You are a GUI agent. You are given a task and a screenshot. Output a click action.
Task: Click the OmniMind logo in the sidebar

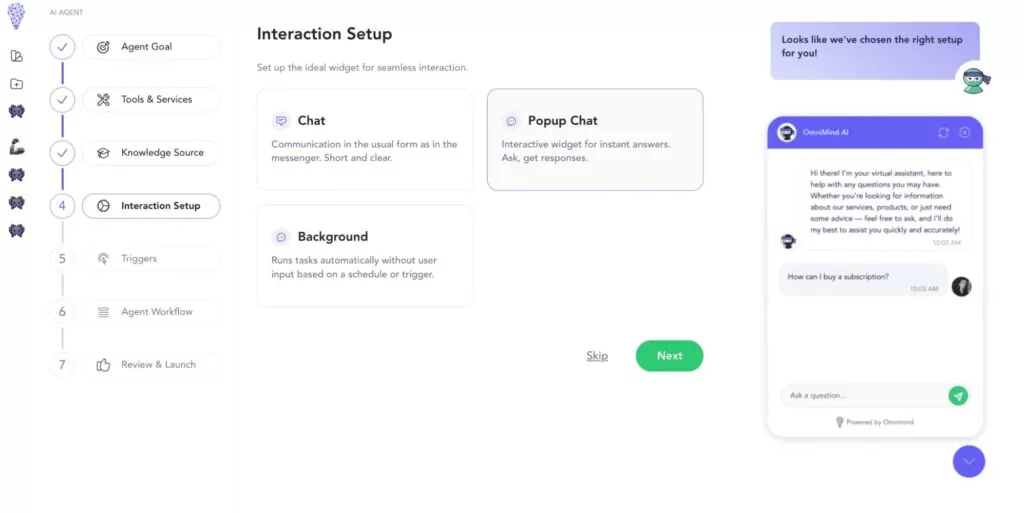click(16, 15)
